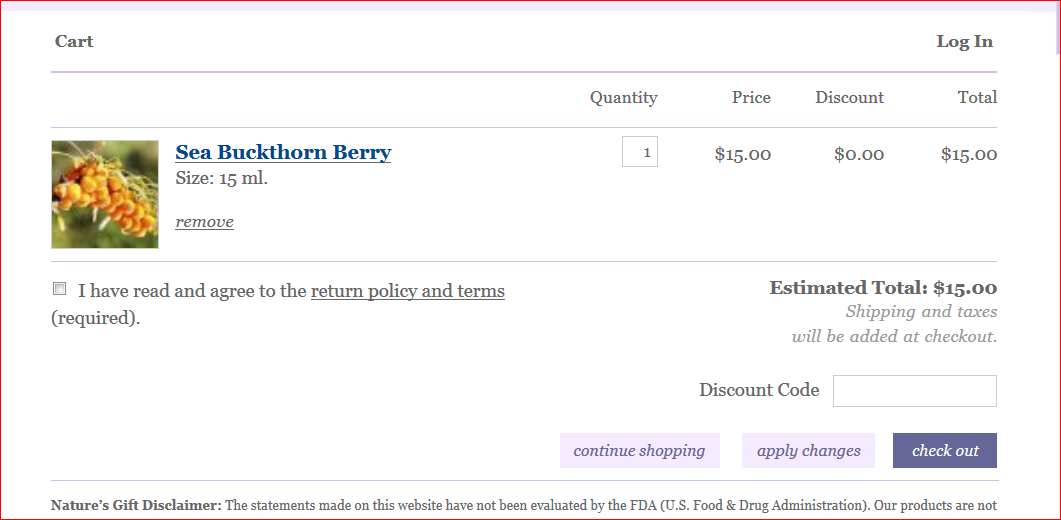Click the page's vertical scrollbar thumb
This screenshot has height=520, width=1061.
point(1057,30)
